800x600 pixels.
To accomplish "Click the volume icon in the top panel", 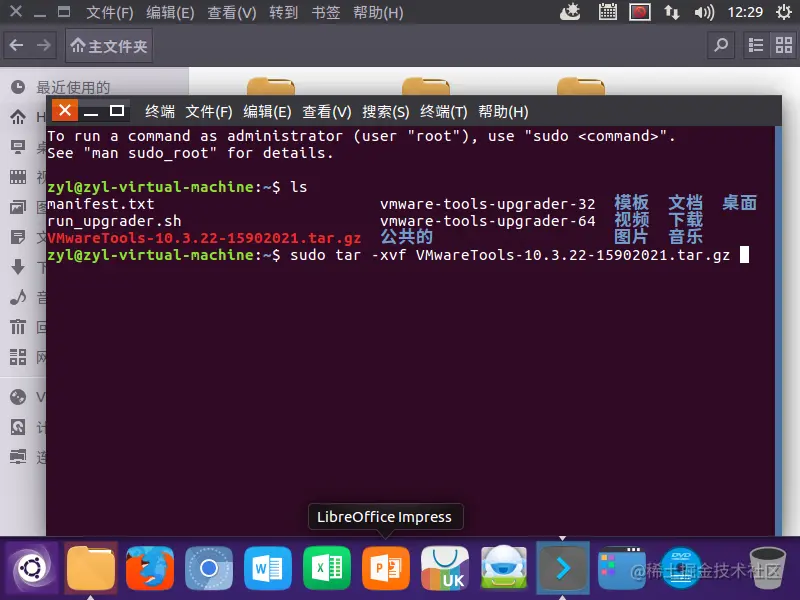I will pyautogui.click(x=704, y=12).
